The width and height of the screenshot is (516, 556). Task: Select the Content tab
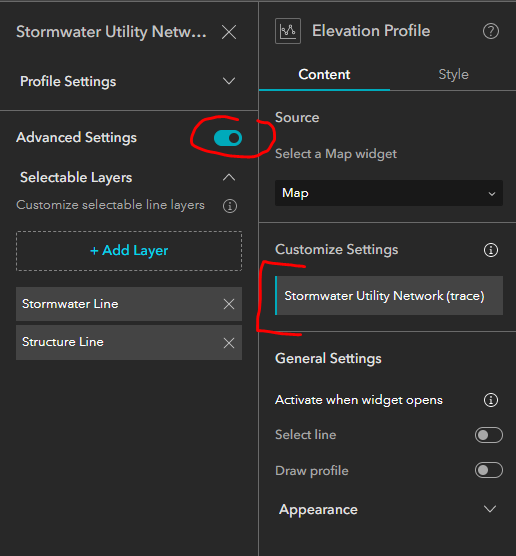[324, 74]
